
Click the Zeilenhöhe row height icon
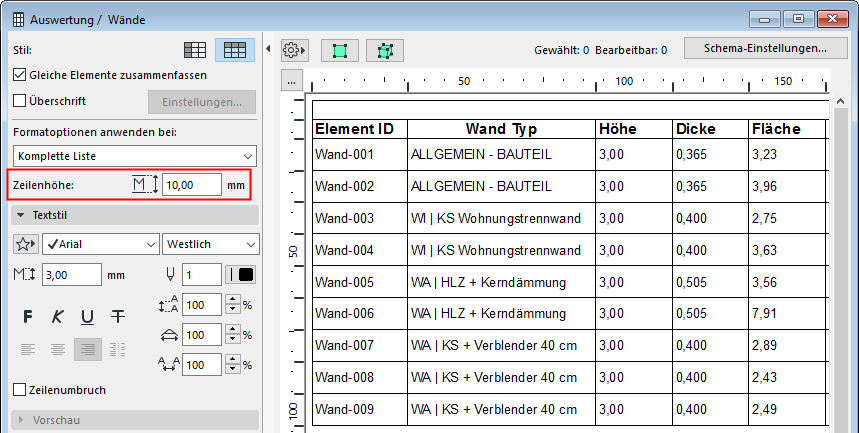pos(146,185)
